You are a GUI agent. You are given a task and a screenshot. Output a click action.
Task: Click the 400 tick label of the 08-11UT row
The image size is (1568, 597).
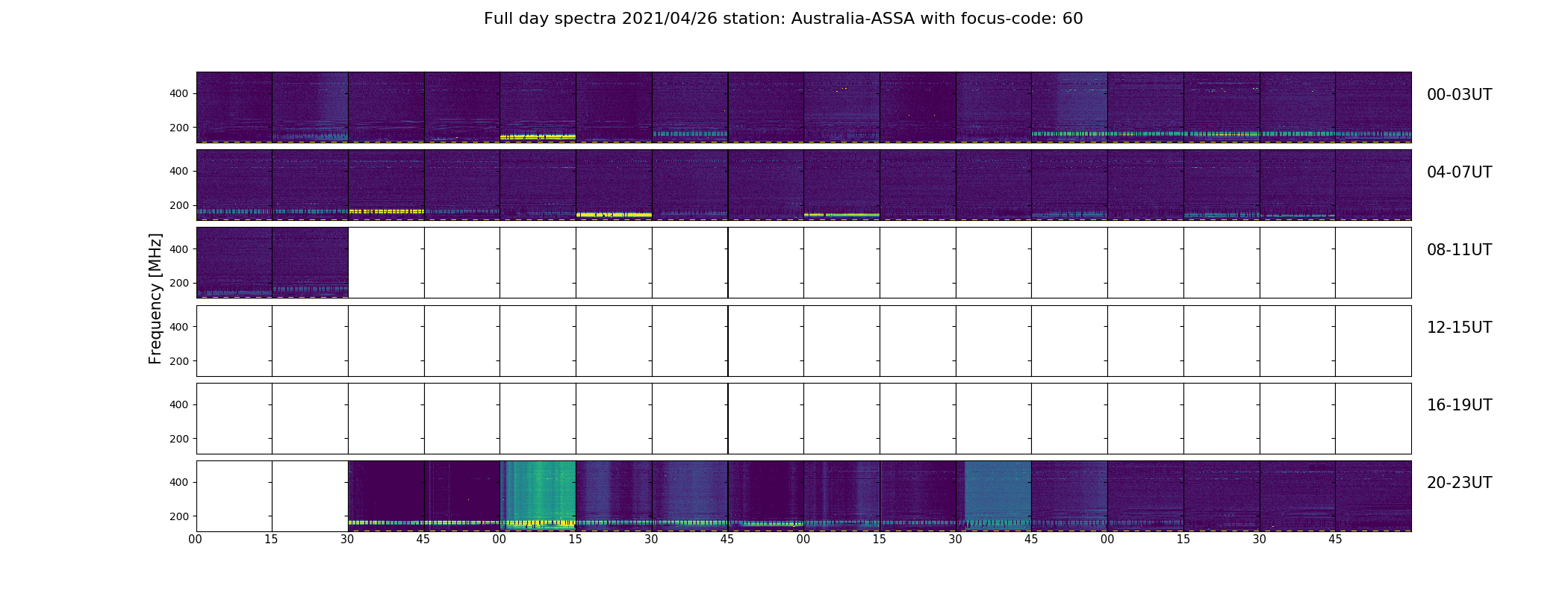pyautogui.click(x=179, y=249)
